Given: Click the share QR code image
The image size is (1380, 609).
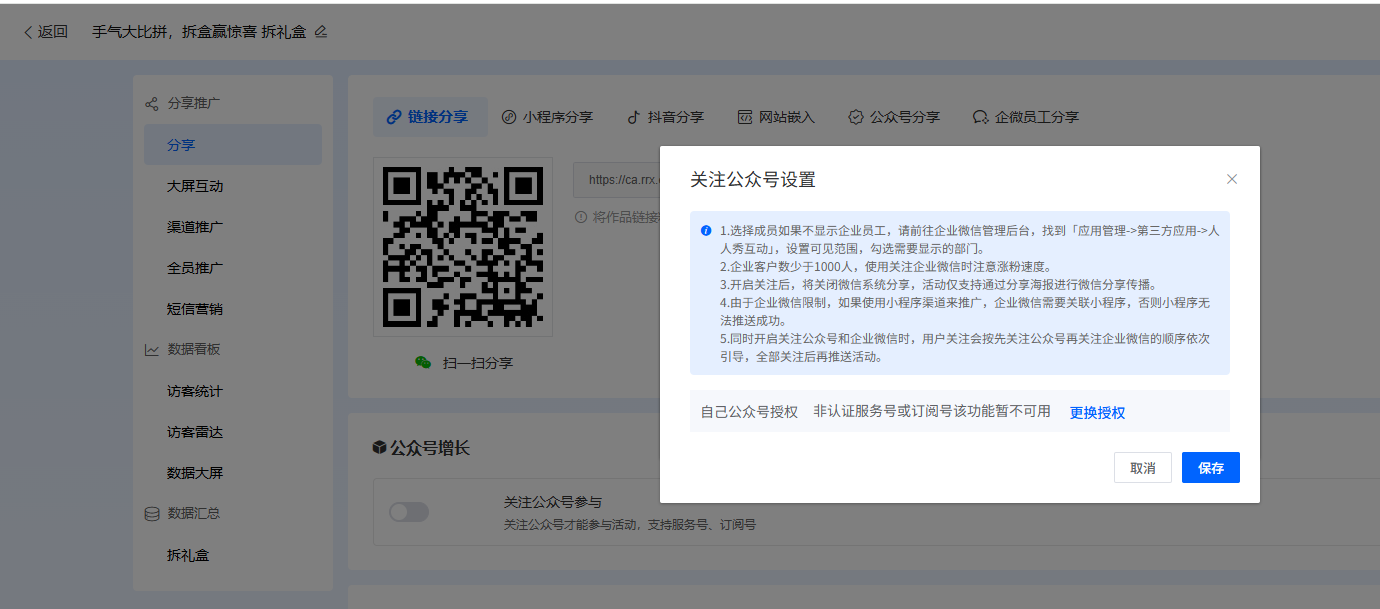Looking at the screenshot, I should tap(463, 247).
